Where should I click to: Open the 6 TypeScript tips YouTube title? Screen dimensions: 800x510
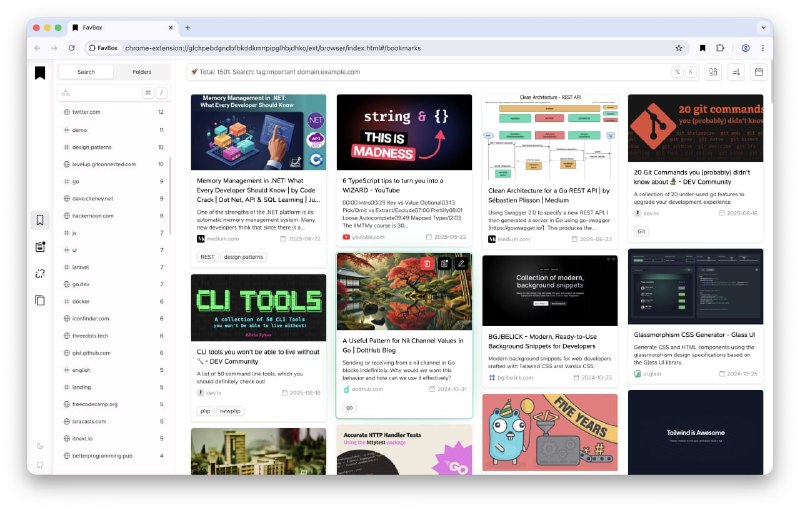(x=392, y=185)
